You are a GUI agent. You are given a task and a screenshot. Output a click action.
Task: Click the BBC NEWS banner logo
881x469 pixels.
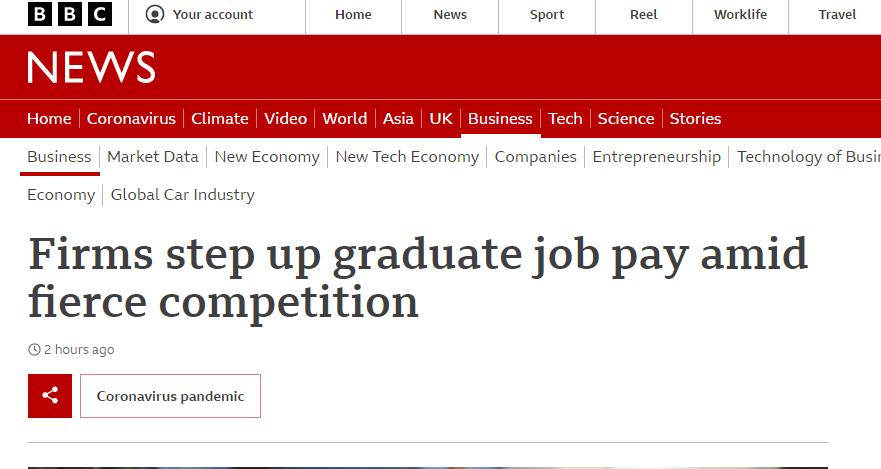pyautogui.click(x=91, y=68)
